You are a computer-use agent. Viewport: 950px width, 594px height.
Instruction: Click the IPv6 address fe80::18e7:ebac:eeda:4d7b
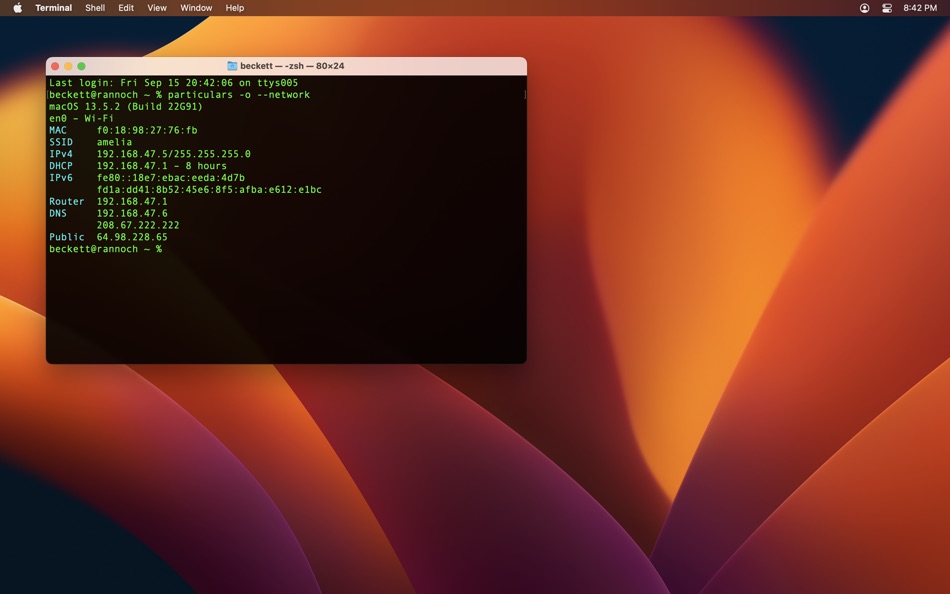point(171,178)
